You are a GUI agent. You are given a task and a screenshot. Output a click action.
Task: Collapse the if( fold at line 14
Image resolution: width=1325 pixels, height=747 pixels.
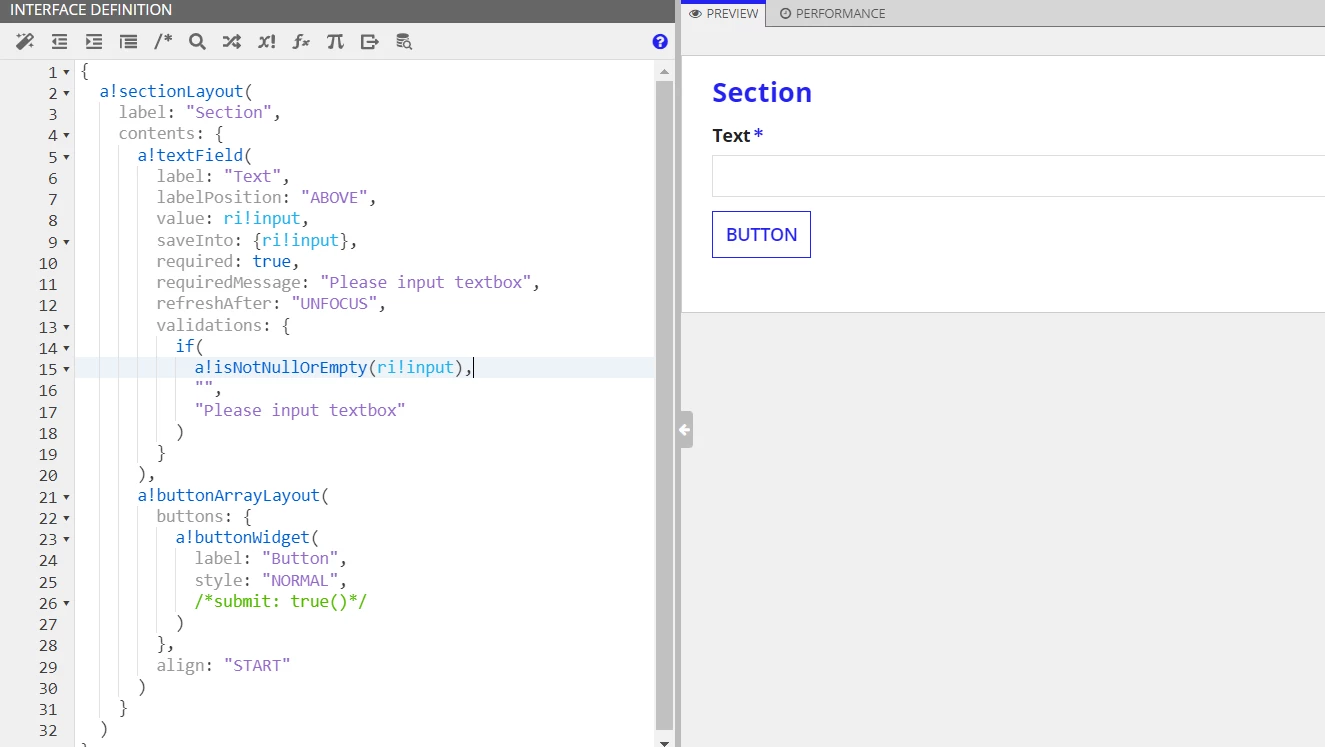67,348
